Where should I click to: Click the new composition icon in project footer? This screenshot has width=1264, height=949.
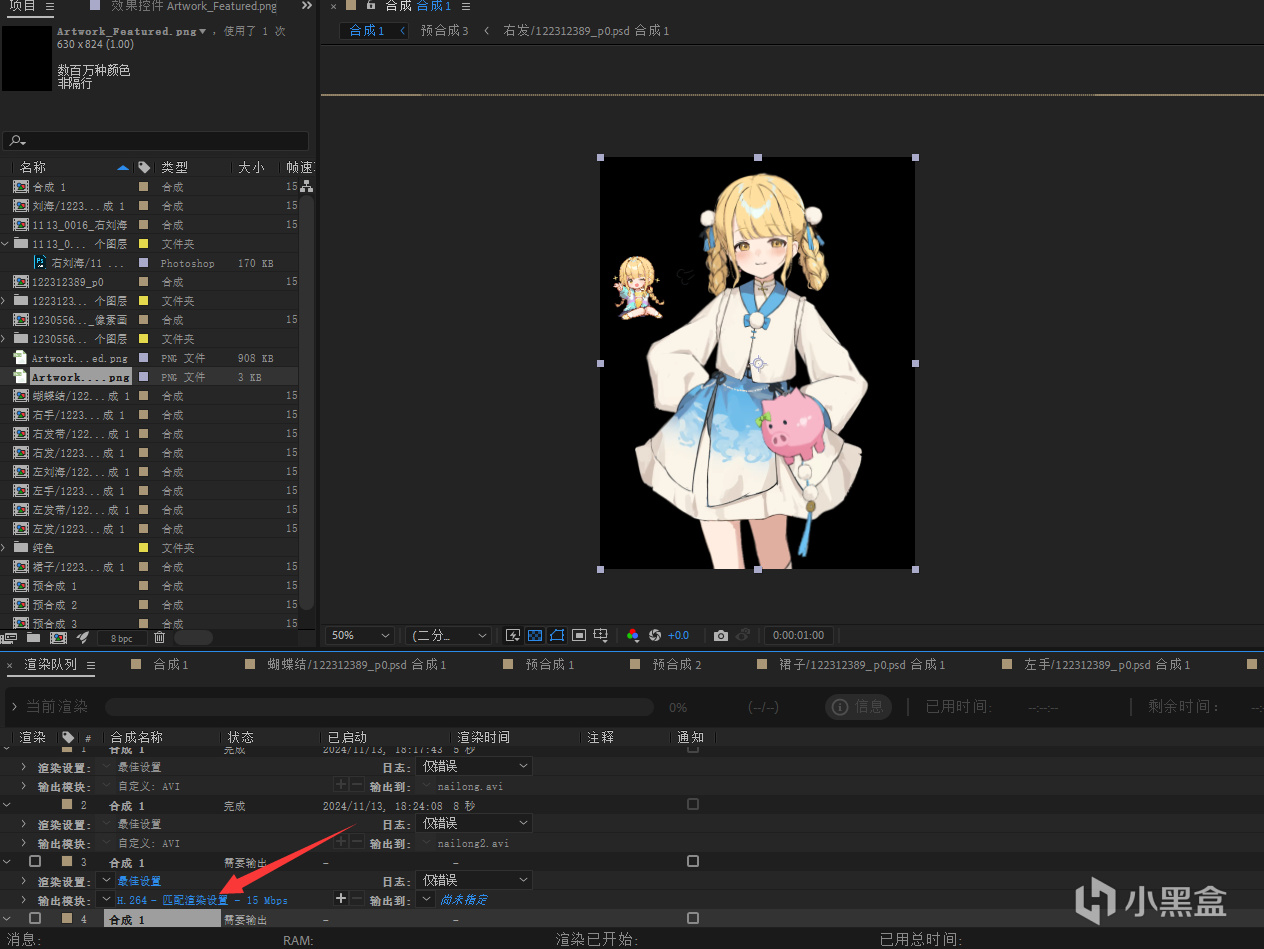58,637
